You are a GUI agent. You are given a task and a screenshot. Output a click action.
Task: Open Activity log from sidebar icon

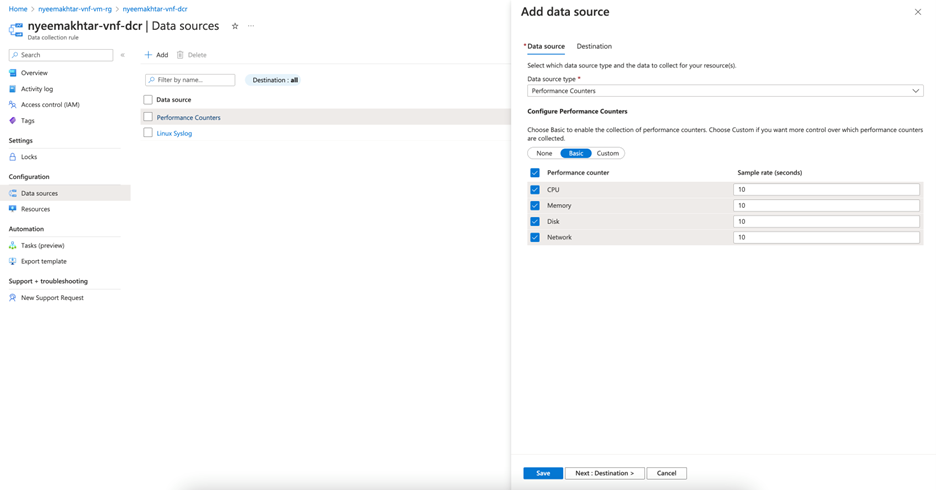13,89
